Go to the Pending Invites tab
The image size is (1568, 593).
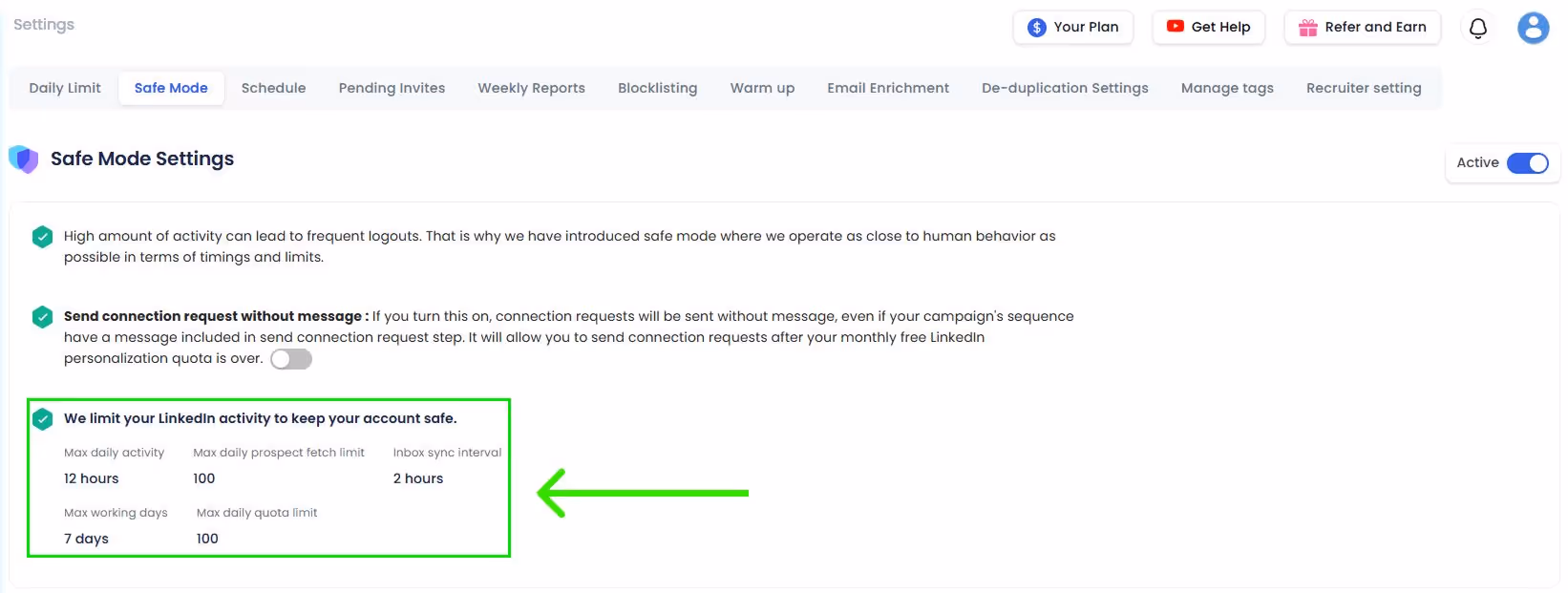point(392,88)
